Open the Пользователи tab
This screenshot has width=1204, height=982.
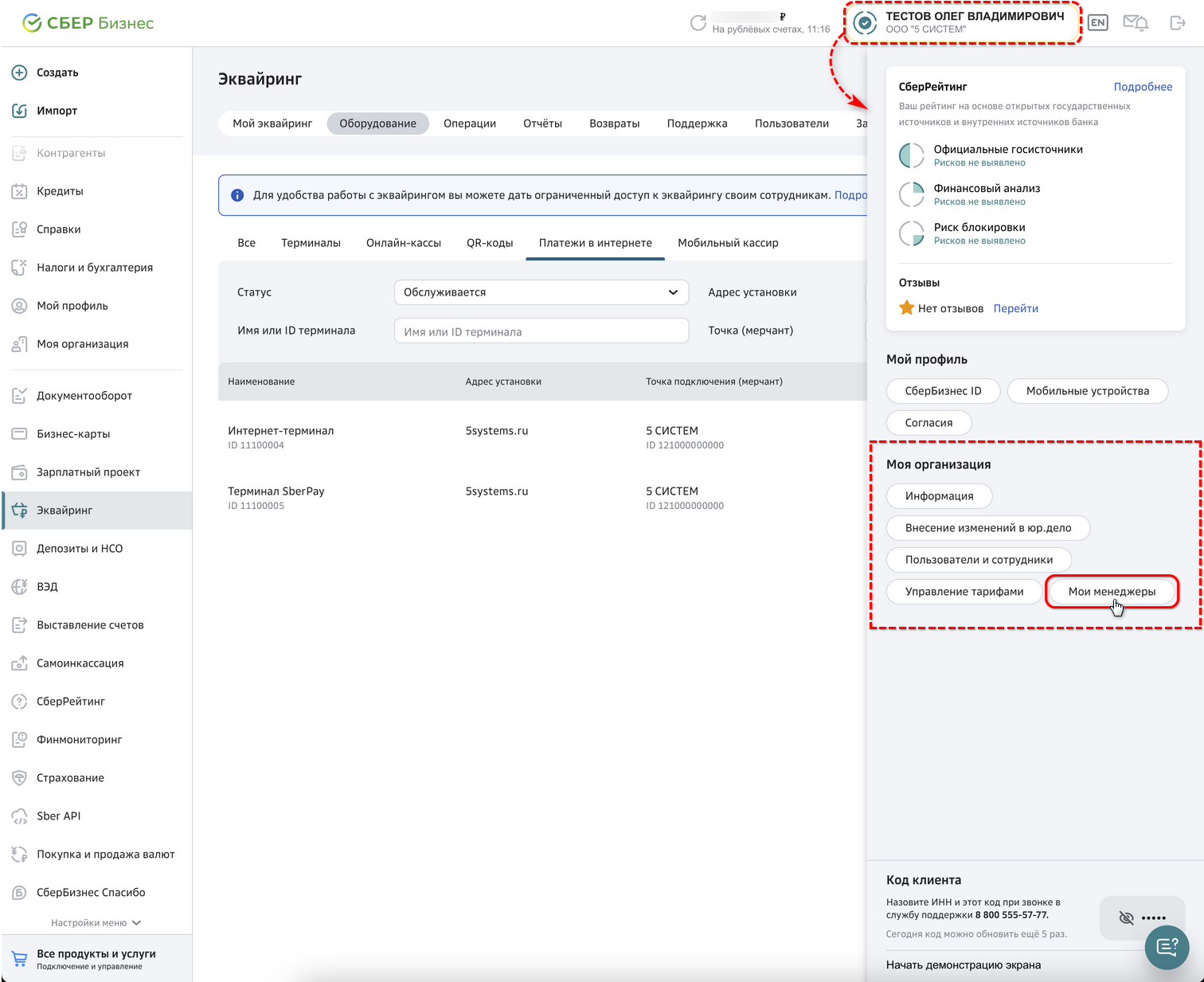pyautogui.click(x=792, y=123)
